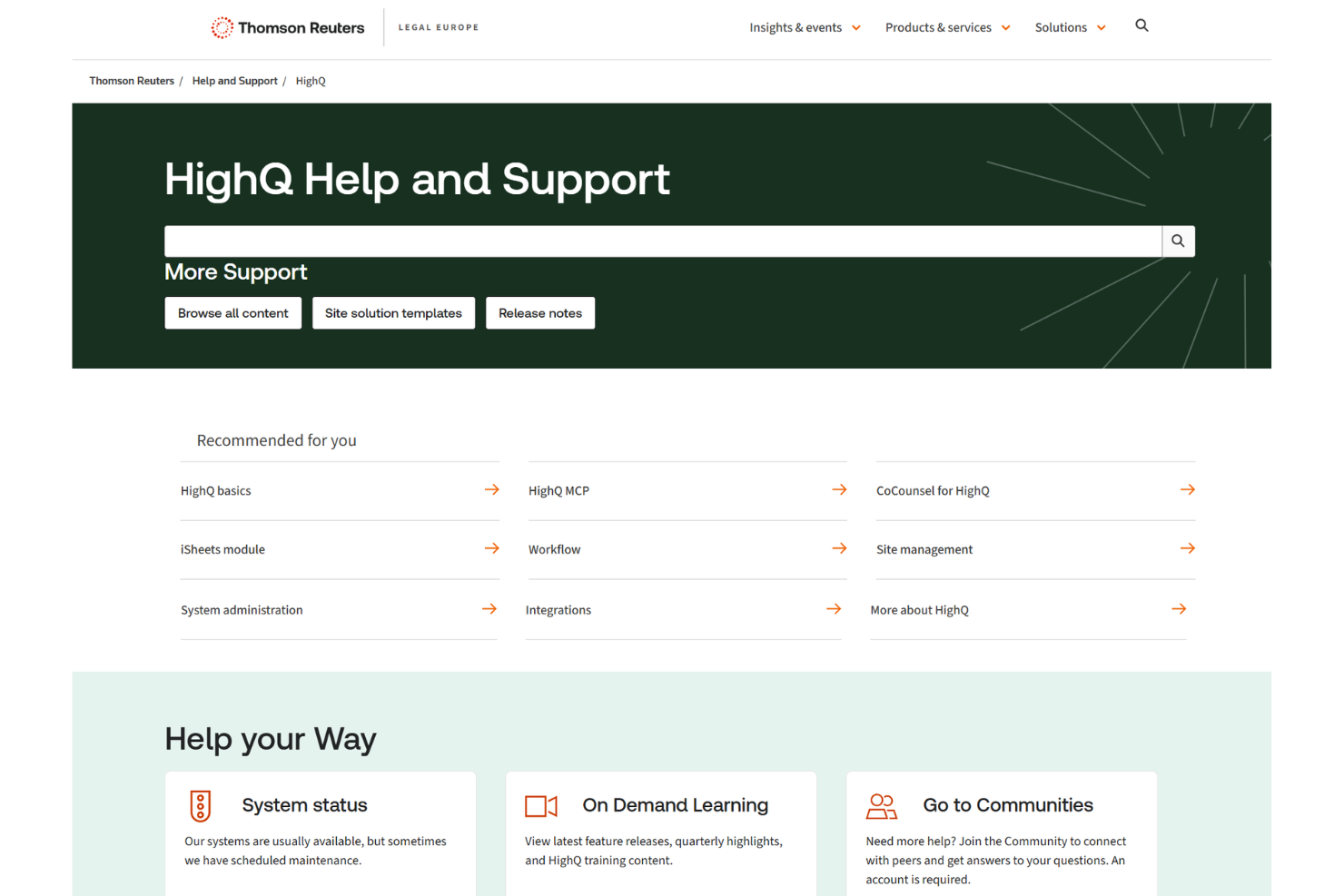Click the arrow next to HighQ MCP
Viewport: 1344px width, 896px height.
pyautogui.click(x=839, y=490)
